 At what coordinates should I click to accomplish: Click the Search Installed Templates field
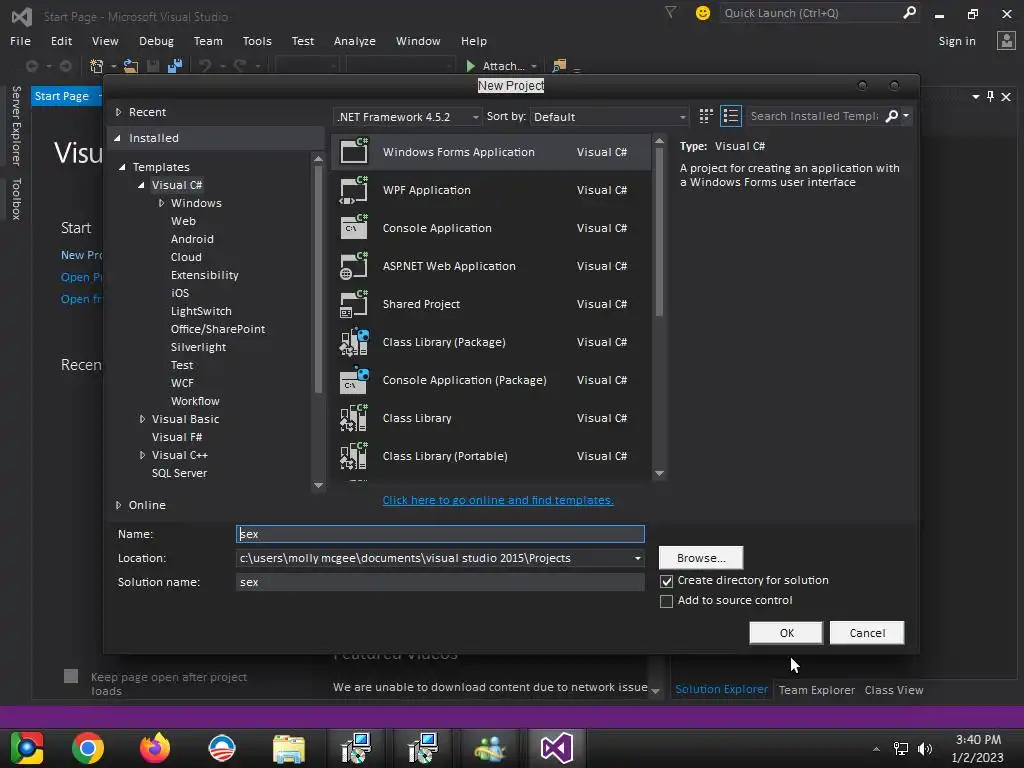pyautogui.click(x=814, y=116)
